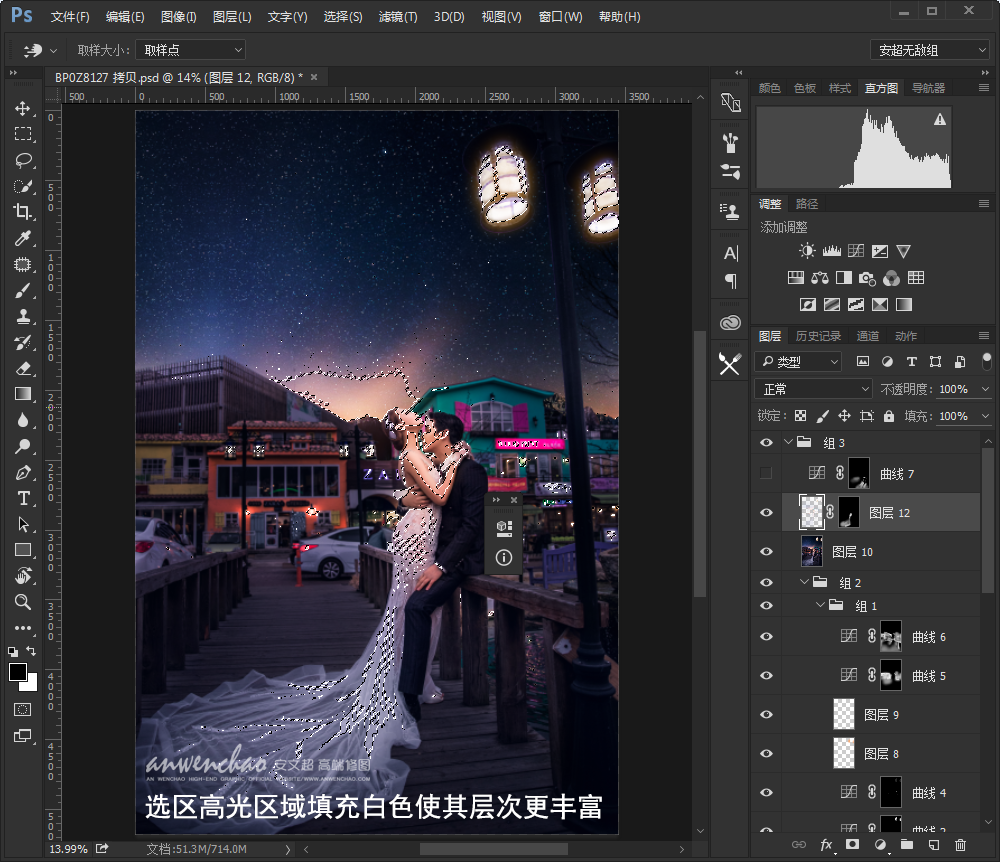This screenshot has height=862, width=1000.
Task: Open the 类型 layer filter dropdown
Action: click(x=798, y=362)
